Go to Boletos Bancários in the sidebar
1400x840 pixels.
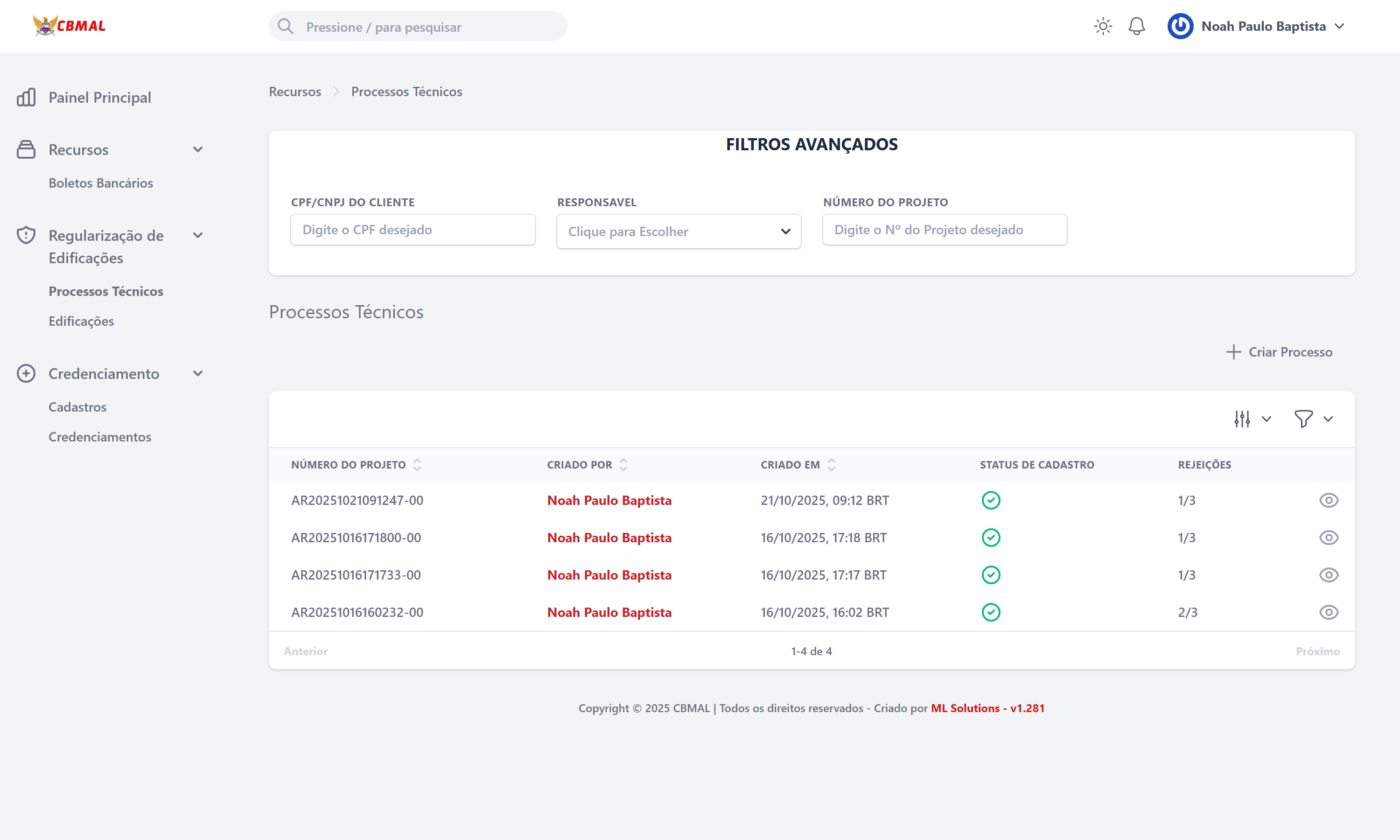tap(101, 183)
